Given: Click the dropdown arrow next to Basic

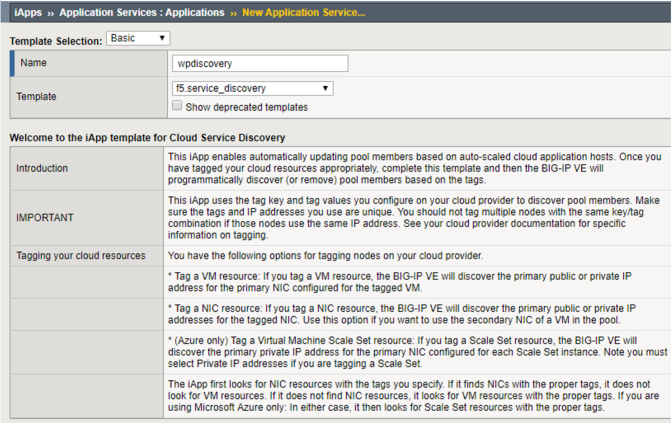Looking at the screenshot, I should [162, 38].
